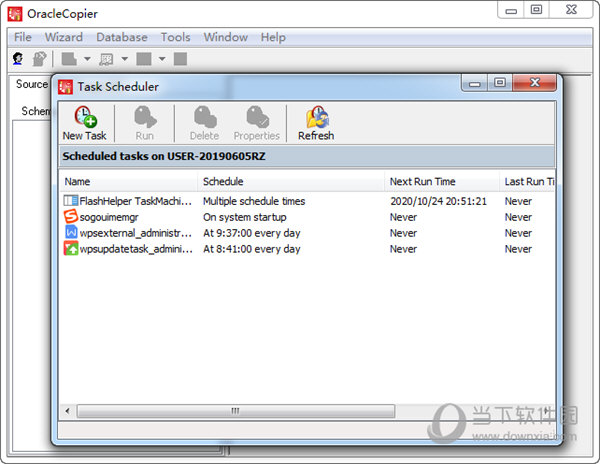Click scroll left arrow of horizontal scrollbar
The height and width of the screenshot is (464, 600).
68,411
